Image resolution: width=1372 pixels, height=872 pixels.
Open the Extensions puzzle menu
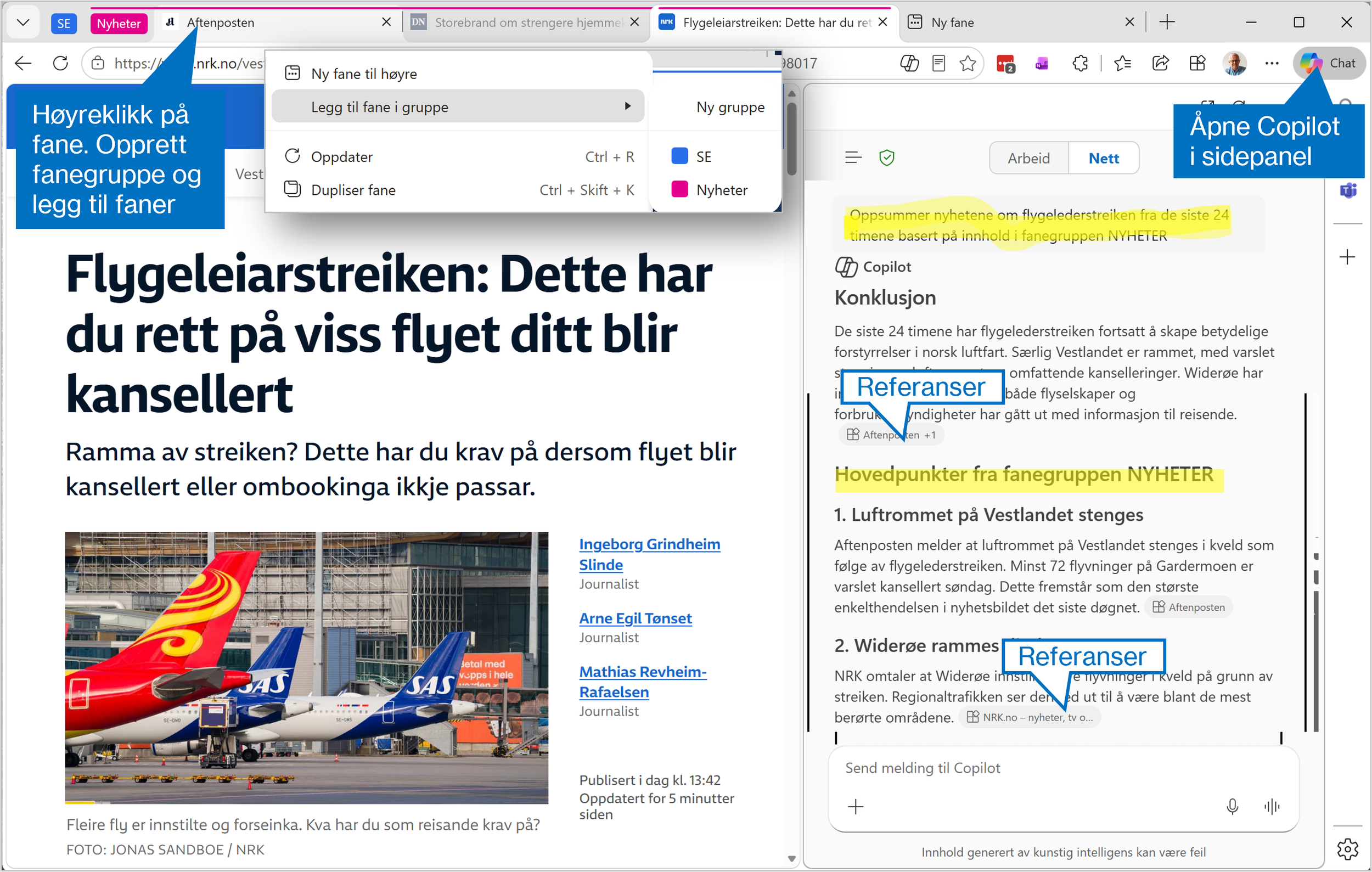(x=1079, y=63)
